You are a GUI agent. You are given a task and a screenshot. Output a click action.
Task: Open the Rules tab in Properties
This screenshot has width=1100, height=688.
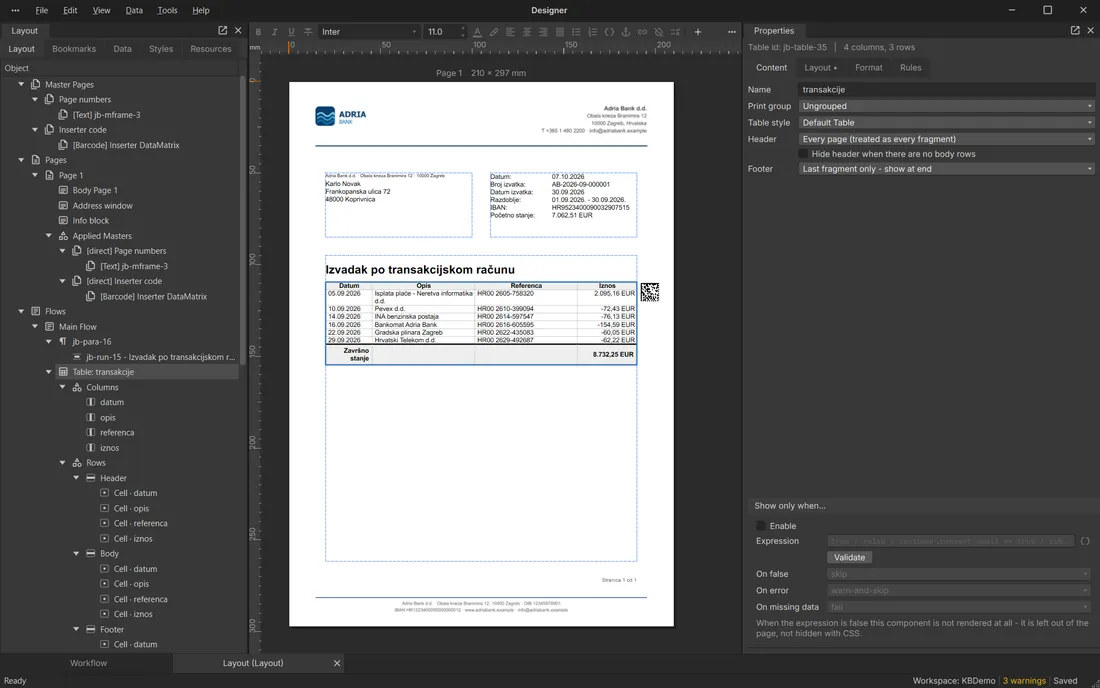pos(911,68)
